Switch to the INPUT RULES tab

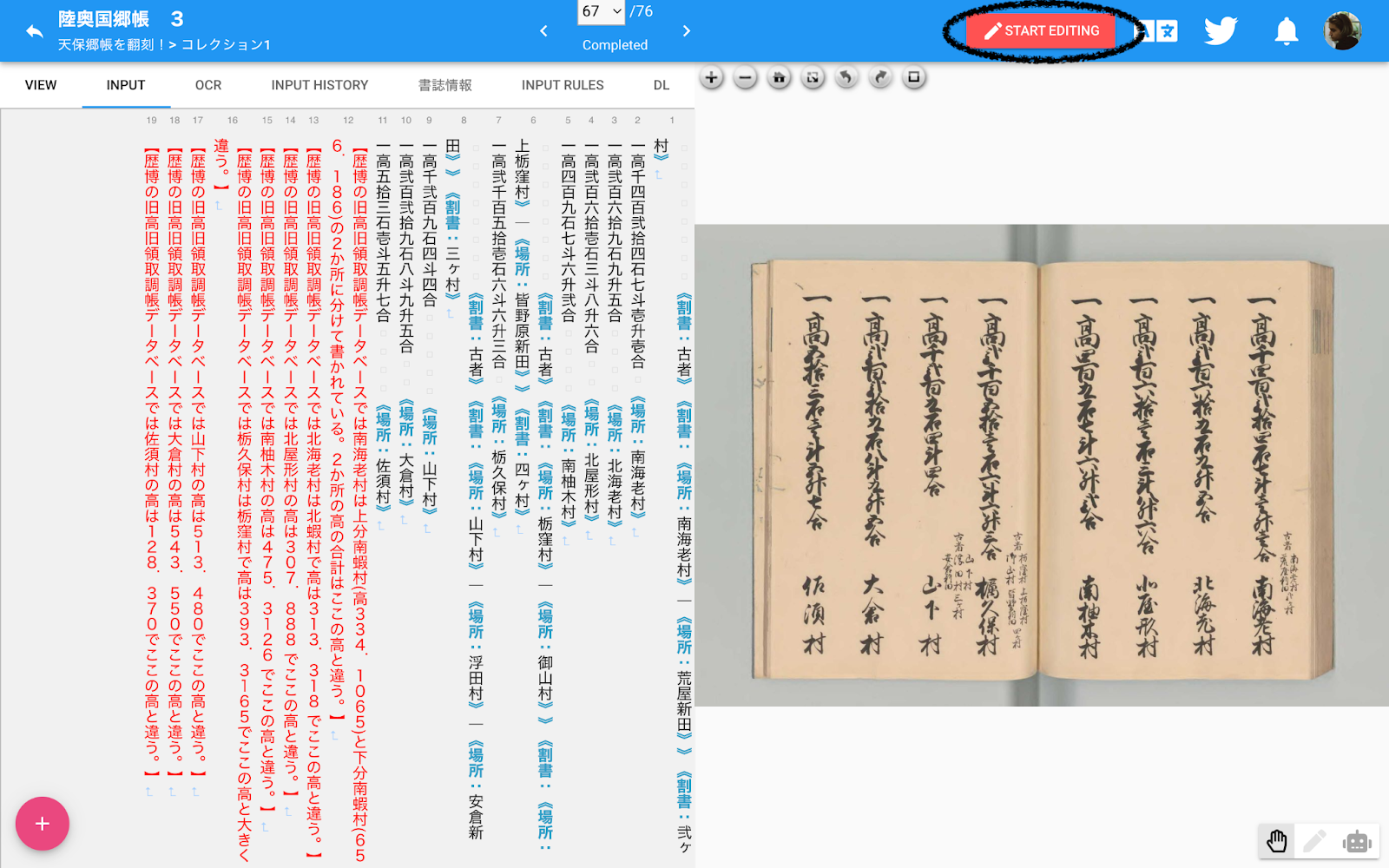563,85
